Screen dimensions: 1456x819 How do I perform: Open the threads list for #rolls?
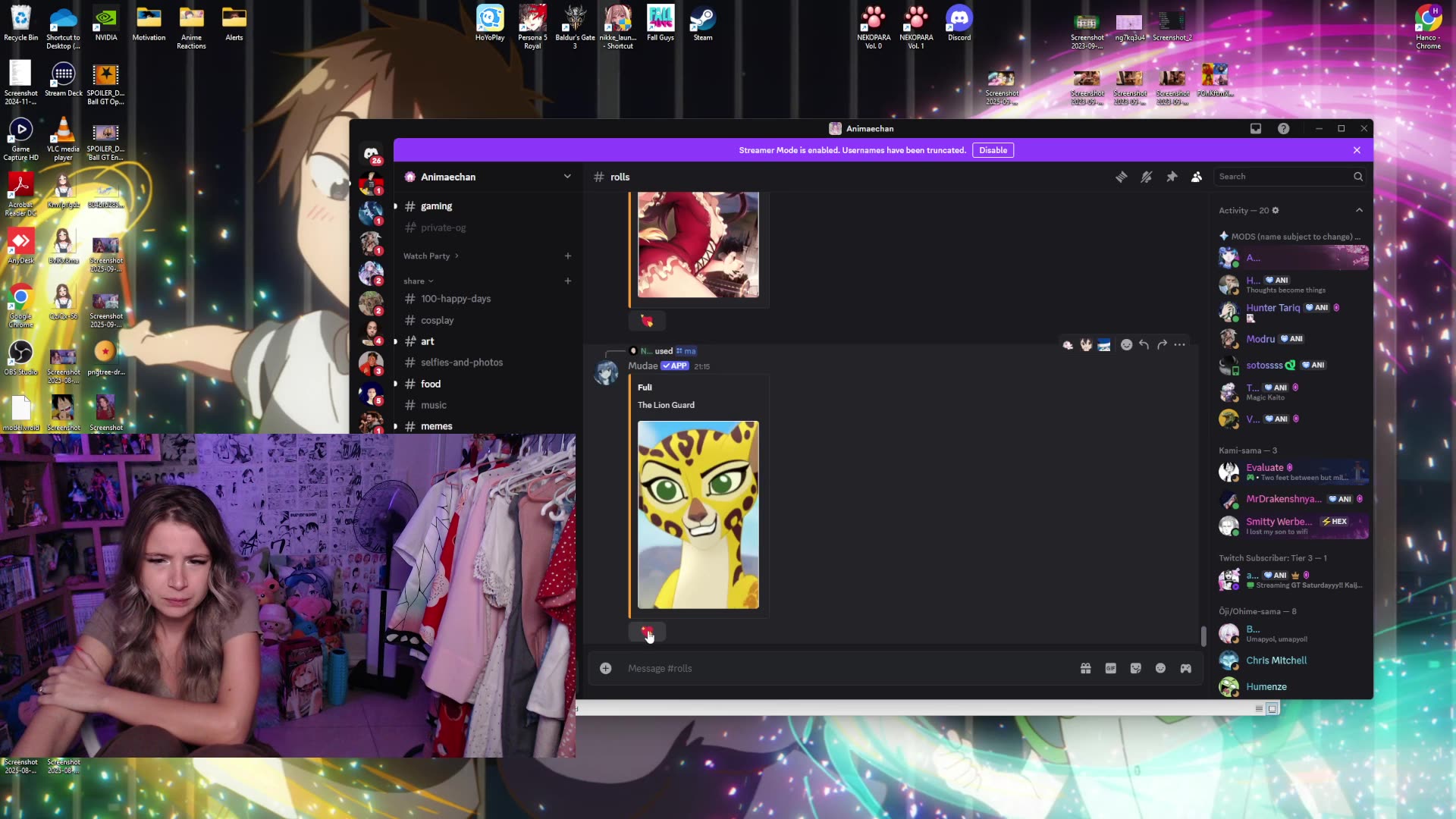(1122, 177)
